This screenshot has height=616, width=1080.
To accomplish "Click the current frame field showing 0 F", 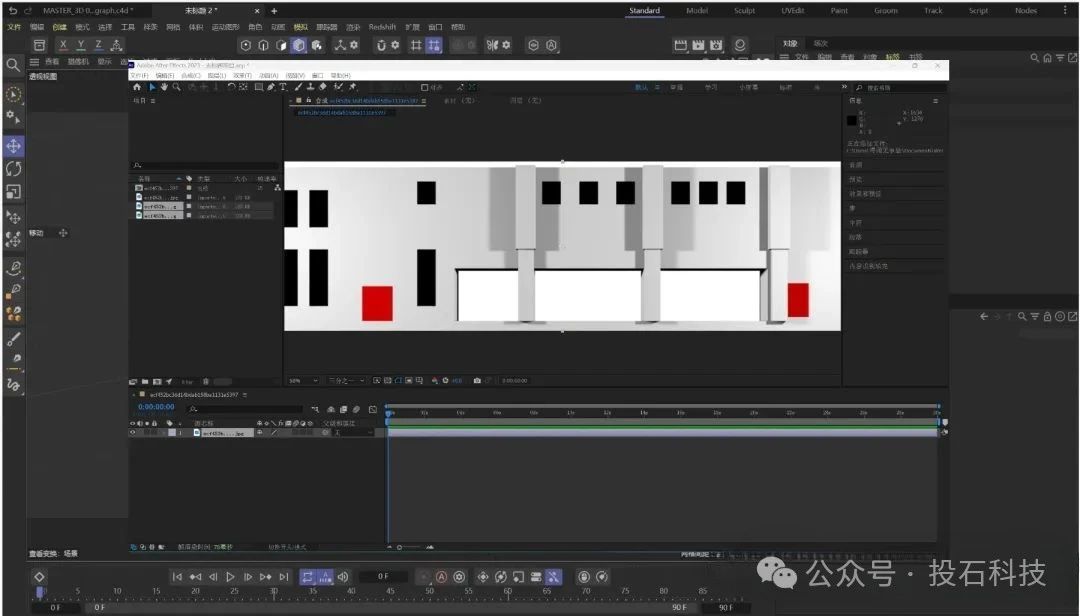I will pyautogui.click(x=383, y=577).
